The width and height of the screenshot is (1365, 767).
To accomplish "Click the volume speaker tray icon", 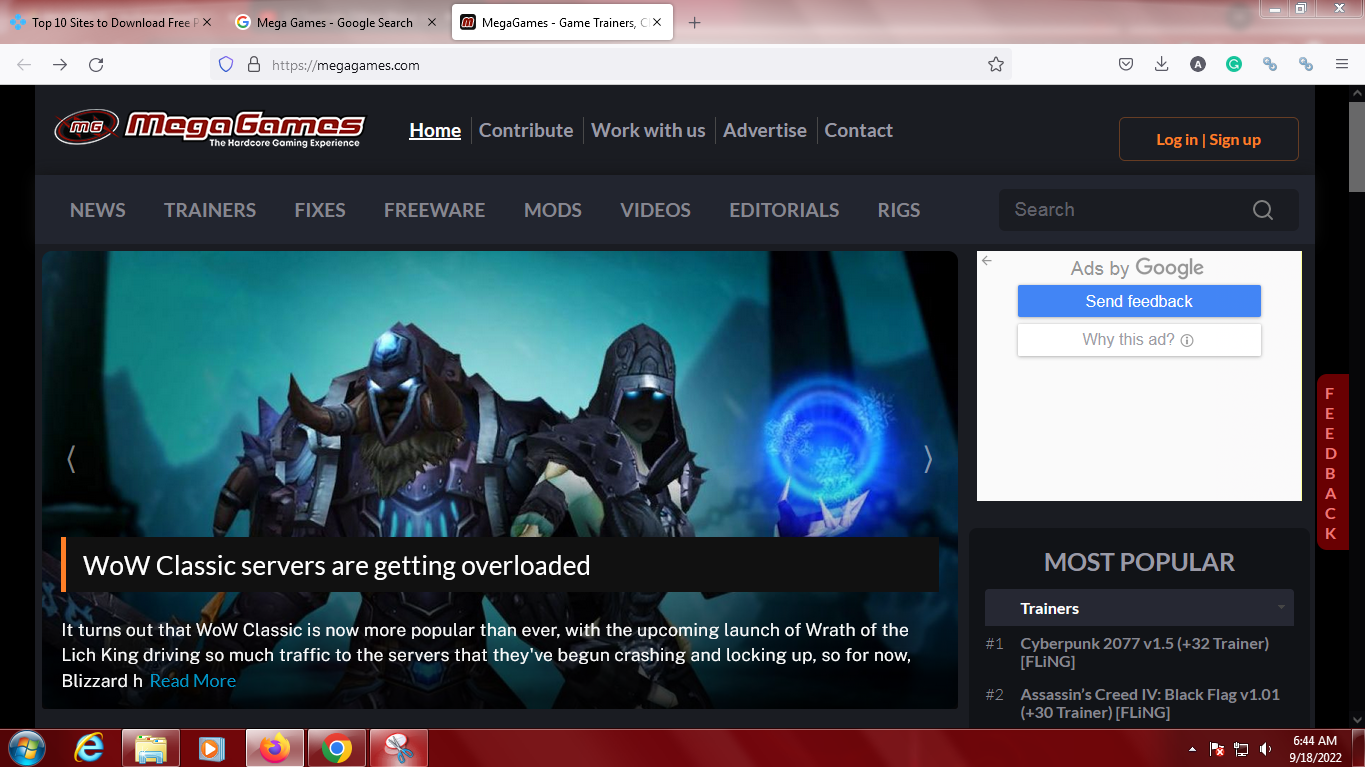I will [1266, 749].
